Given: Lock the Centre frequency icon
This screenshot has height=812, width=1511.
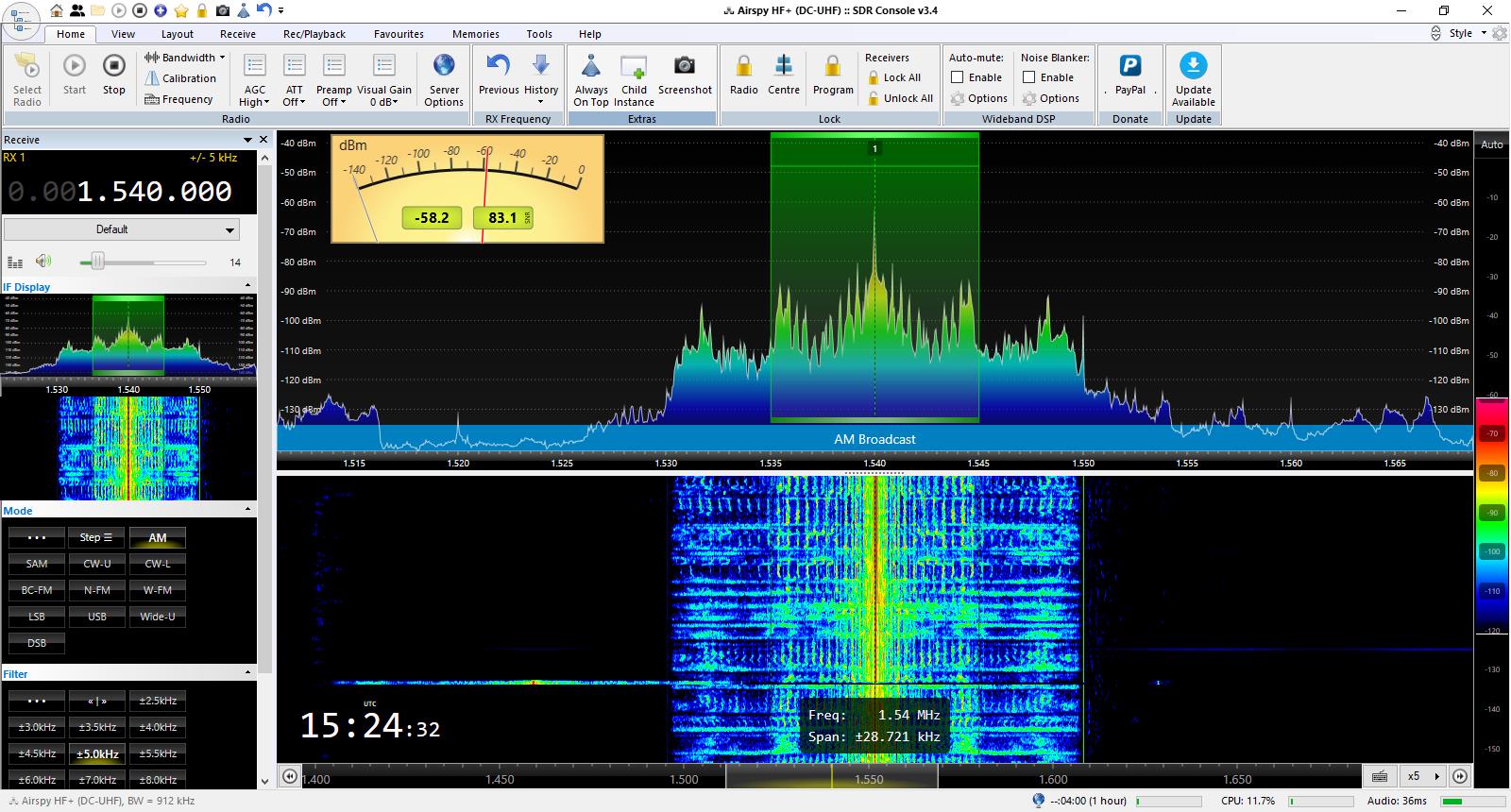Looking at the screenshot, I should [783, 66].
